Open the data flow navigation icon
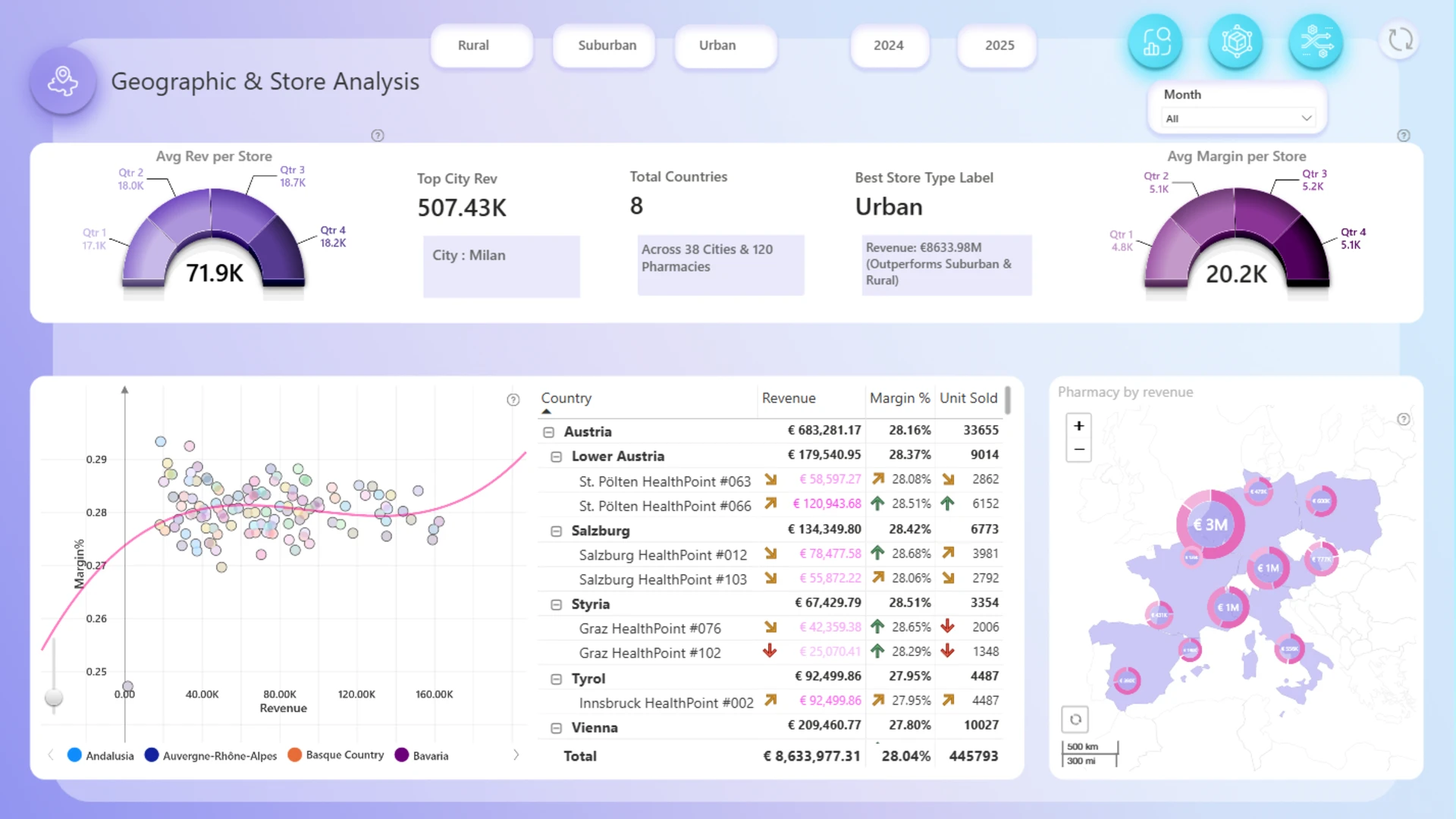Image resolution: width=1456 pixels, height=819 pixels. [x=1316, y=42]
